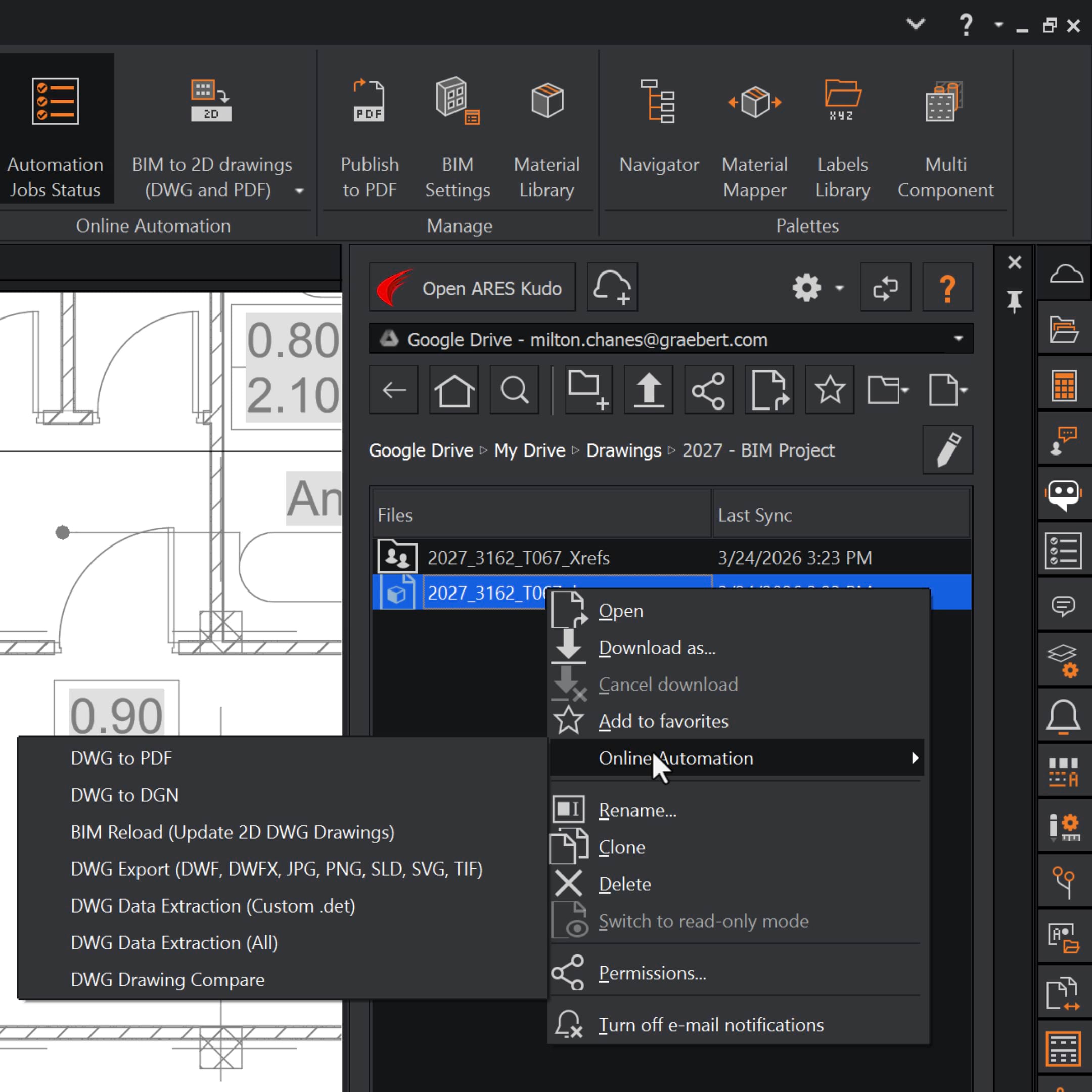Viewport: 1092px width, 1092px height.
Task: Expand the Google Drive account dropdown
Action: point(958,339)
